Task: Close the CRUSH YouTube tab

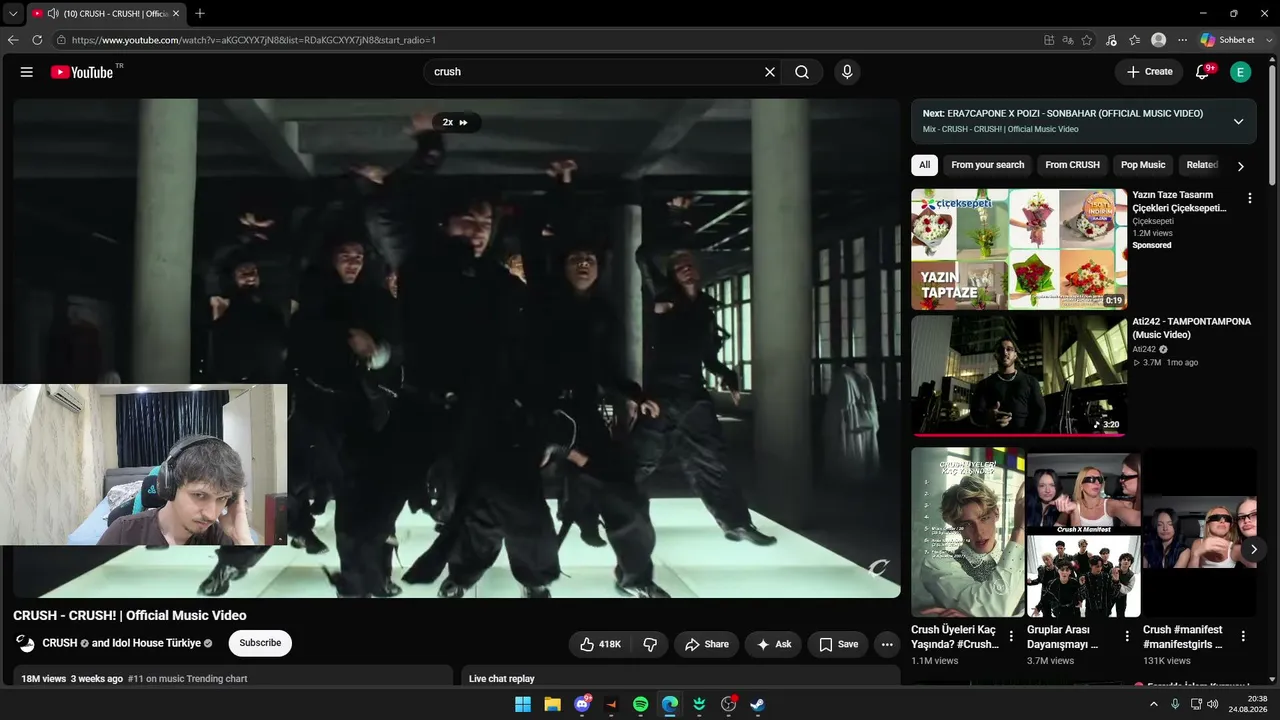Action: pyautogui.click(x=175, y=13)
